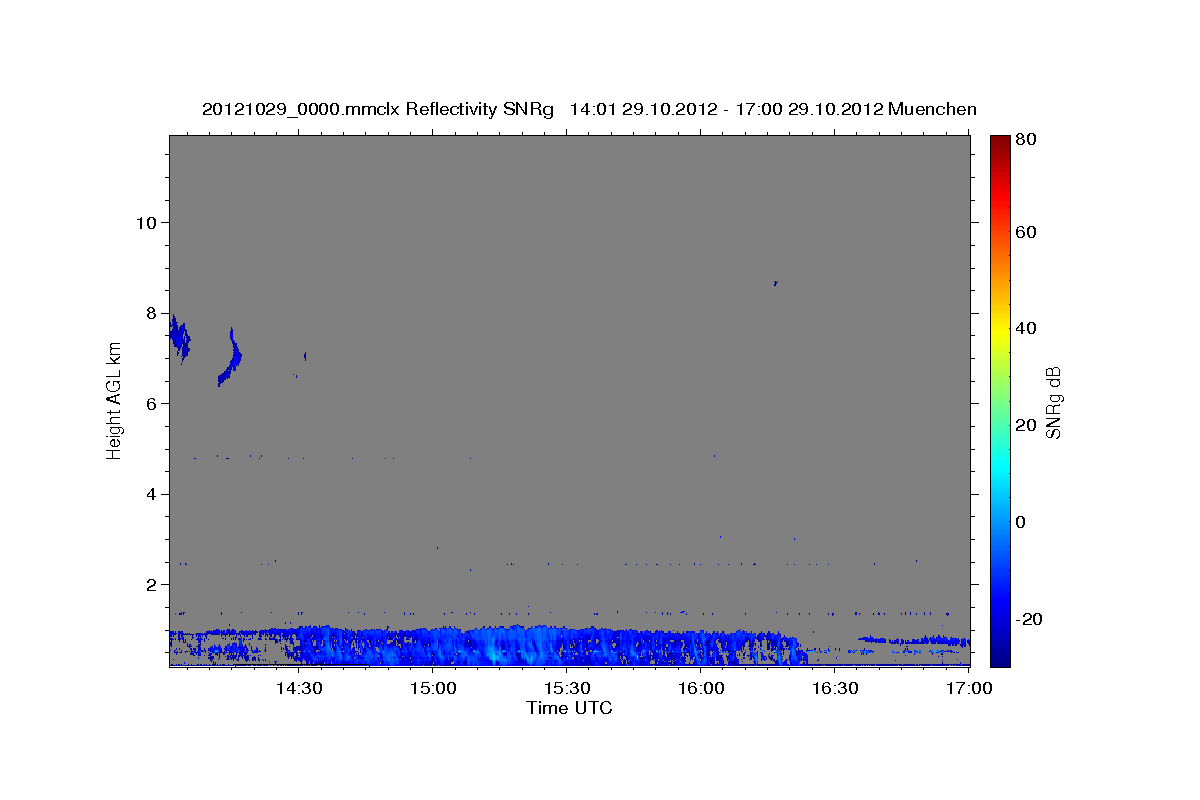
Task: Click the 14:30 time tick label
Action: [298, 689]
